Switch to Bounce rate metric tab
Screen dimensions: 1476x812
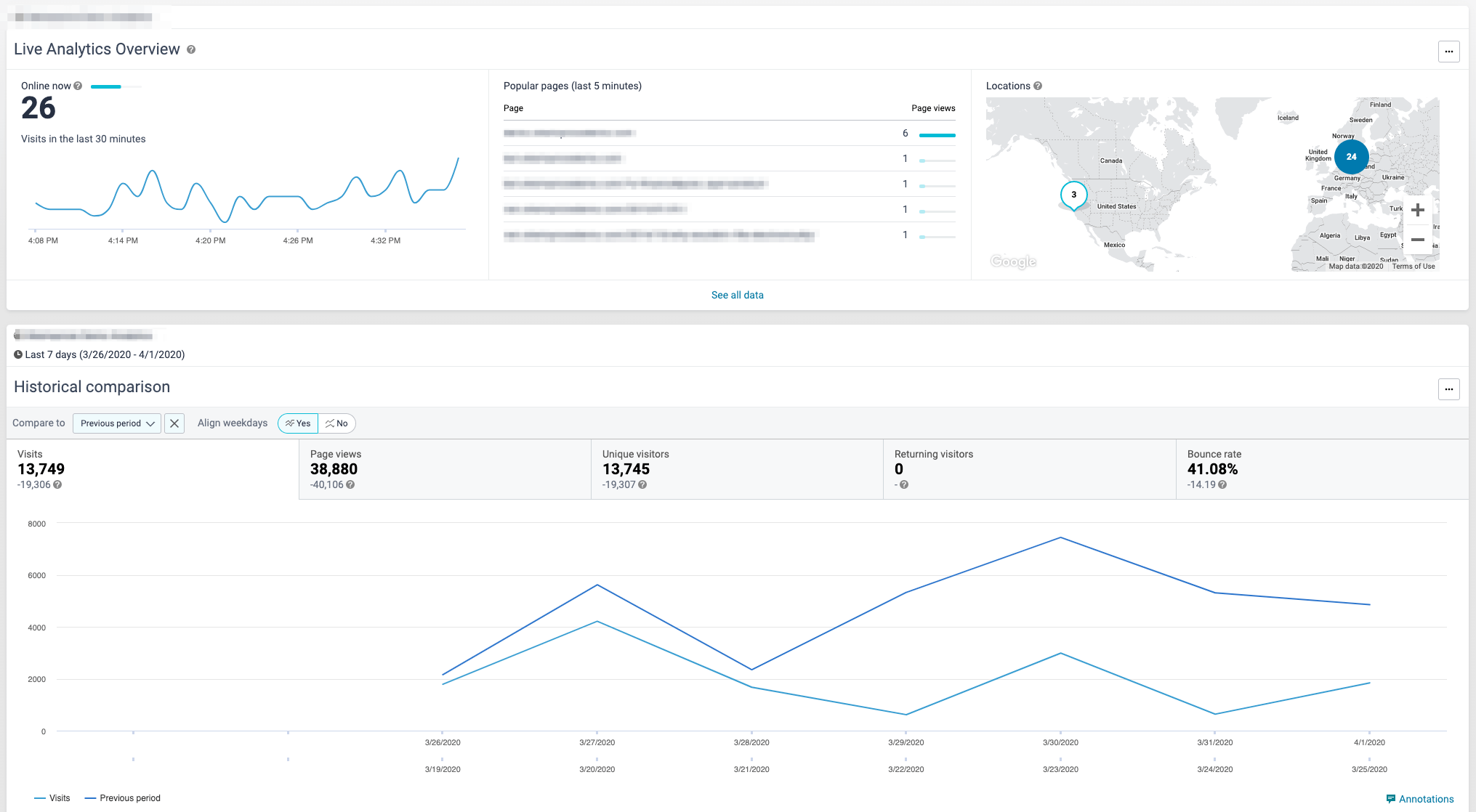1321,469
